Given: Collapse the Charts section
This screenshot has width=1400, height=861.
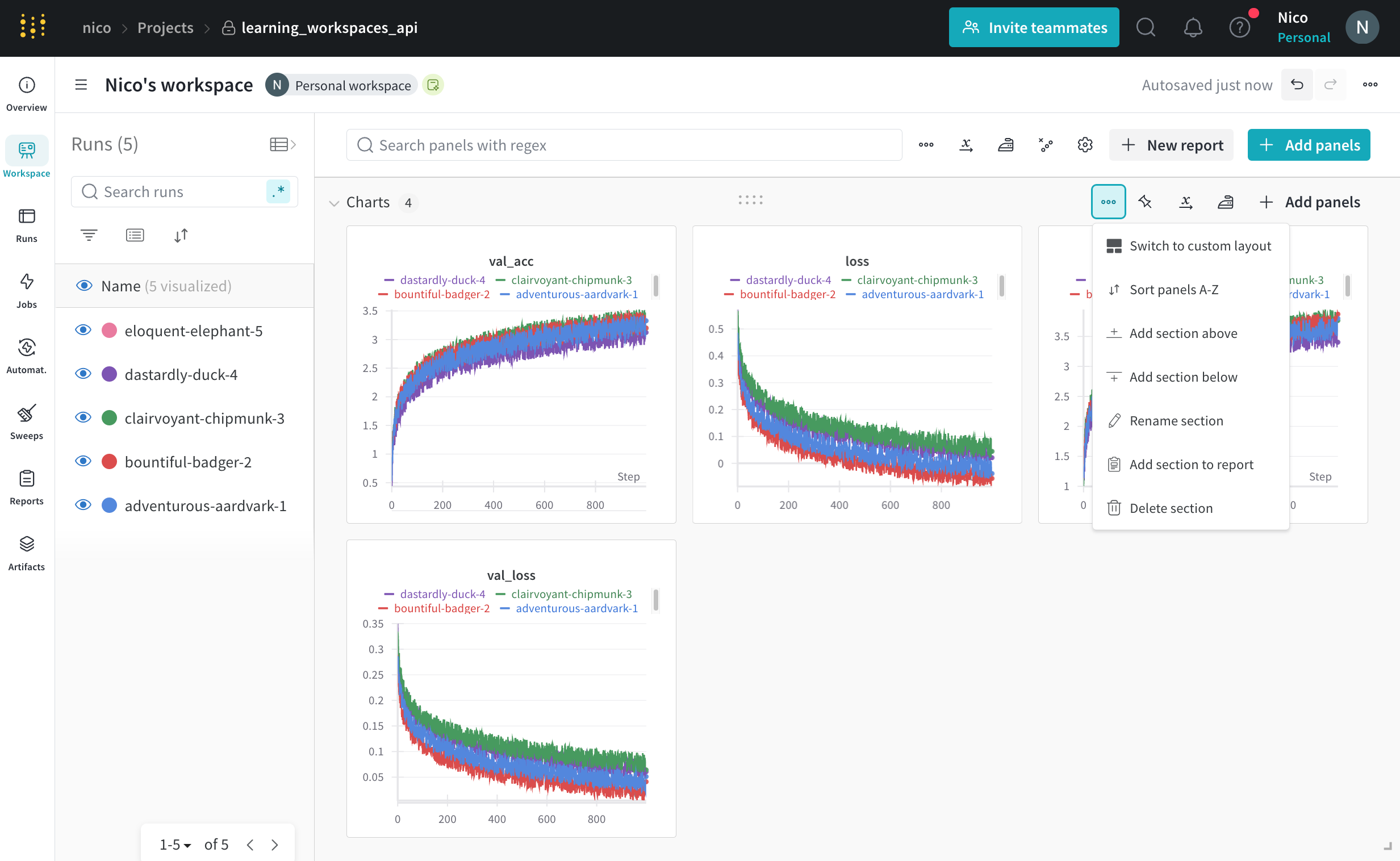Looking at the screenshot, I should coord(334,203).
